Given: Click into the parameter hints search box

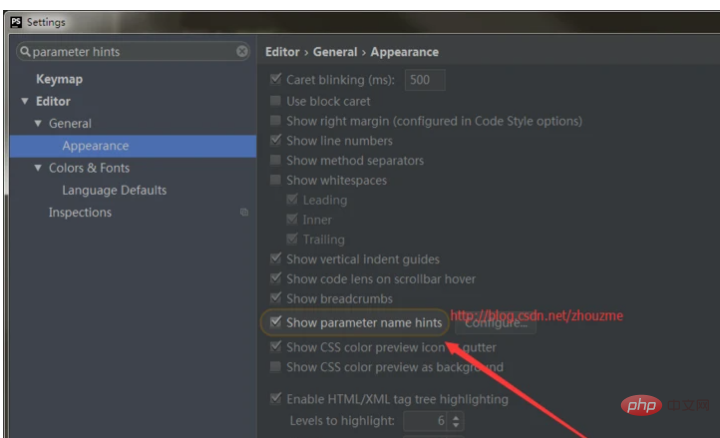Looking at the screenshot, I should click(x=133, y=51).
